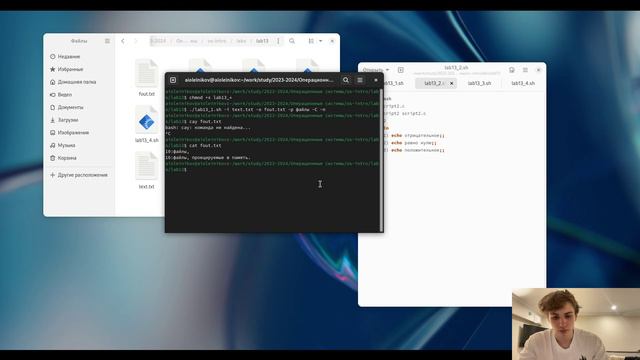Click the Открыть button in text editor
640x360 pixels.
[373, 70]
